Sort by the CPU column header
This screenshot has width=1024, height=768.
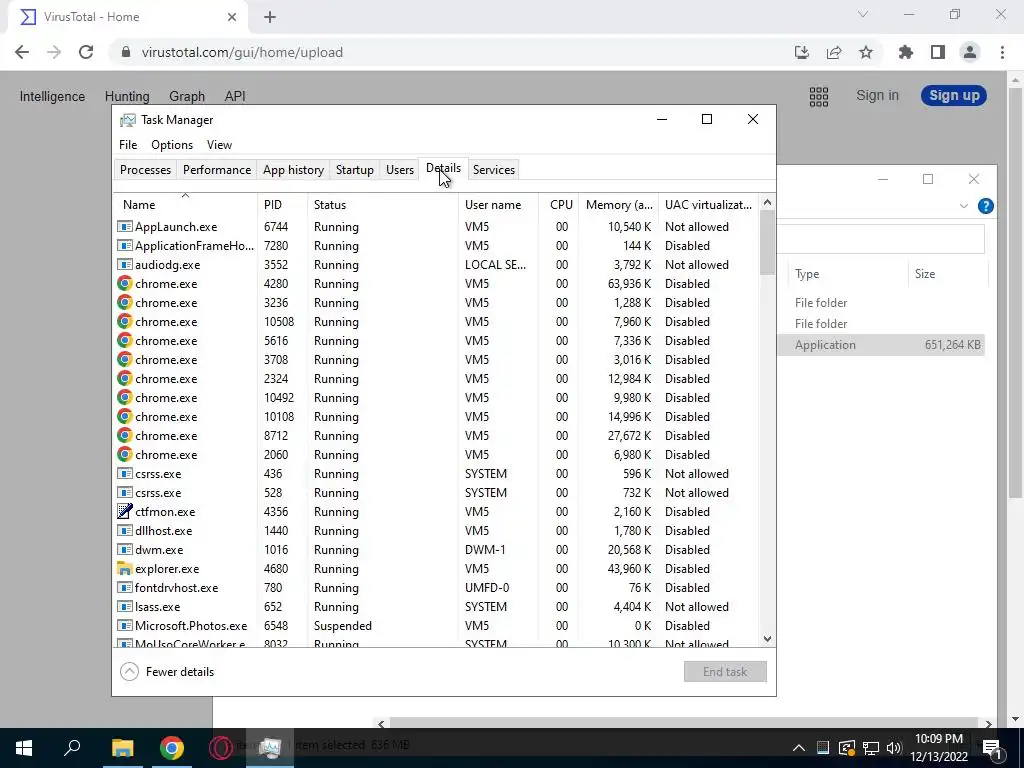click(x=559, y=204)
